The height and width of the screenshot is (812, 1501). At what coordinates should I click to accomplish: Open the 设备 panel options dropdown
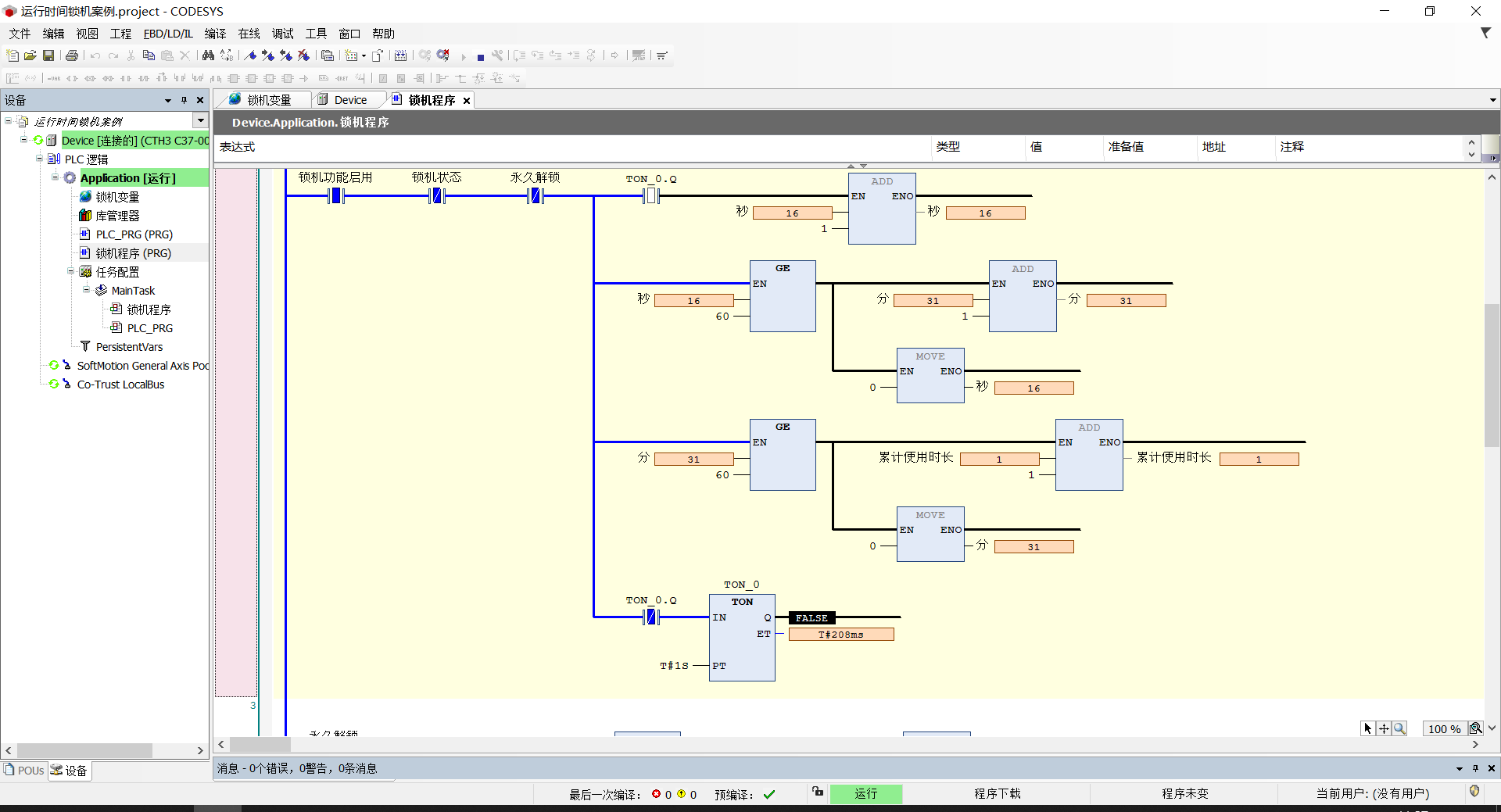click(x=168, y=100)
